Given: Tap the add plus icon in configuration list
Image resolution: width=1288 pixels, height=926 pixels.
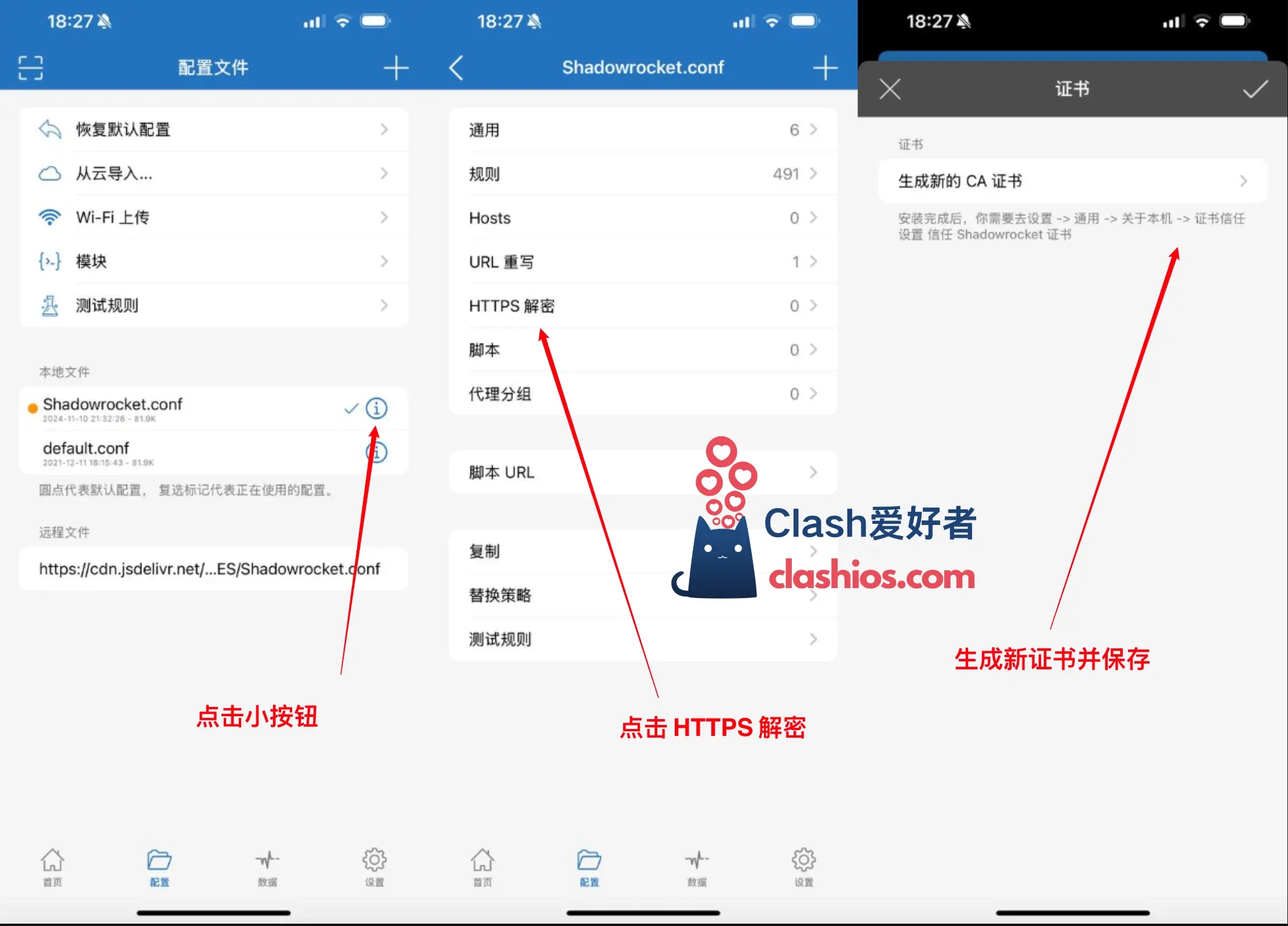Looking at the screenshot, I should pos(396,68).
